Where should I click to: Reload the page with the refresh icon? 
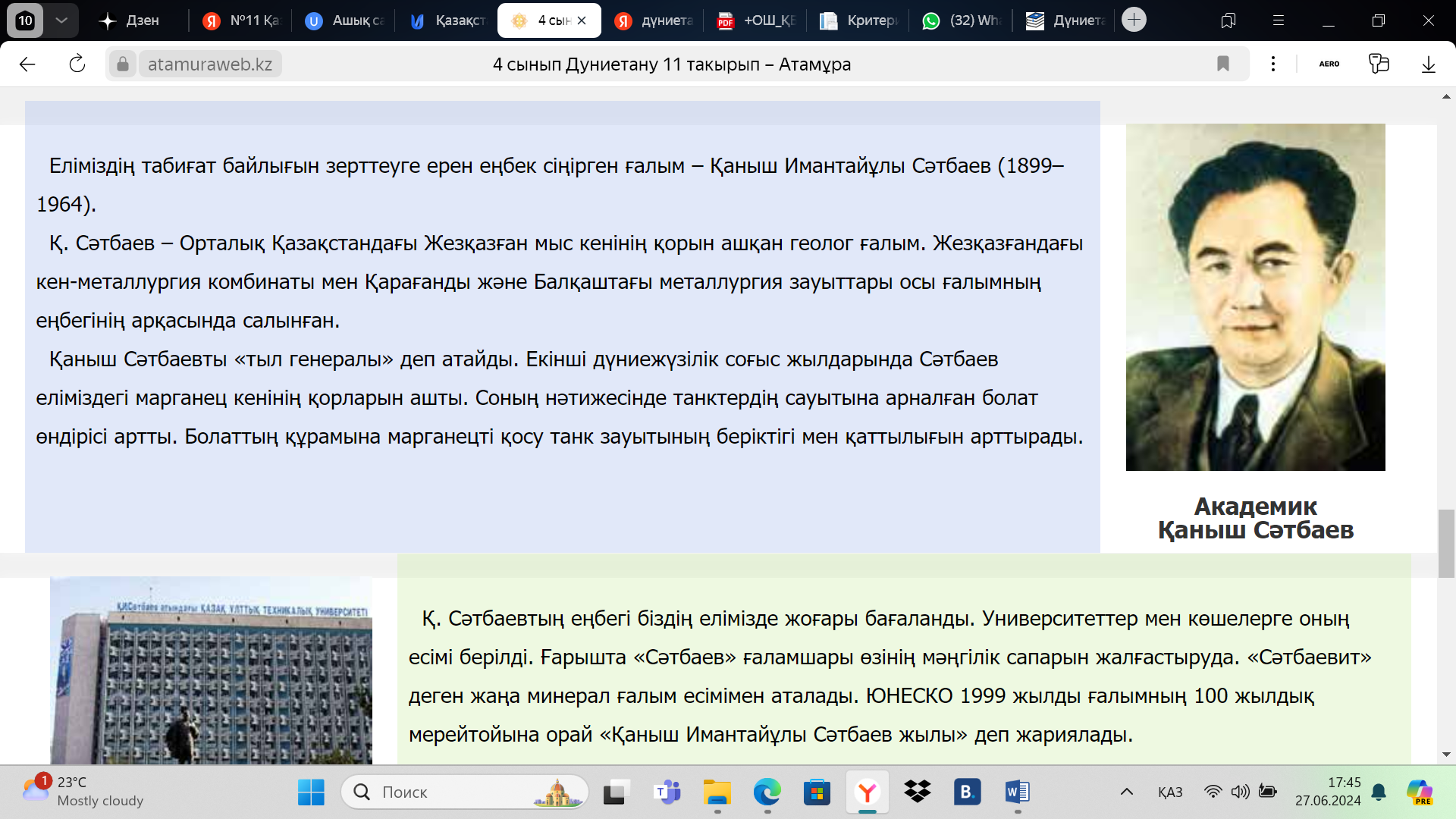click(77, 64)
